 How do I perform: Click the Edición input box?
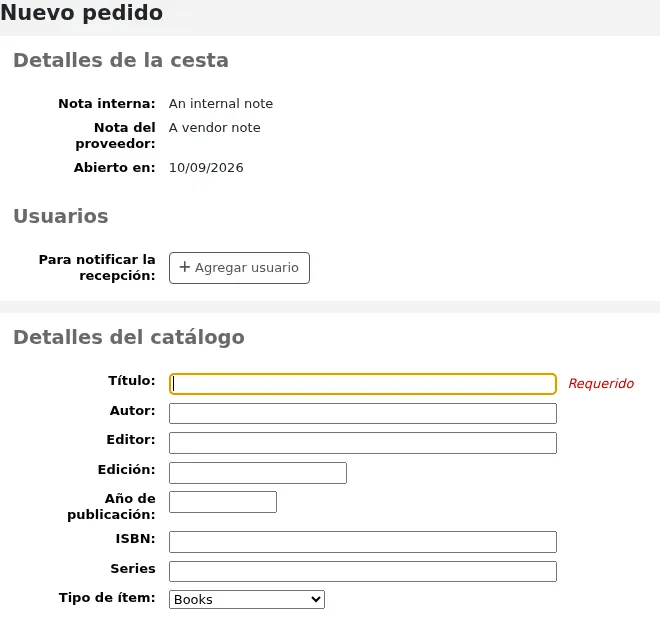[x=258, y=473]
